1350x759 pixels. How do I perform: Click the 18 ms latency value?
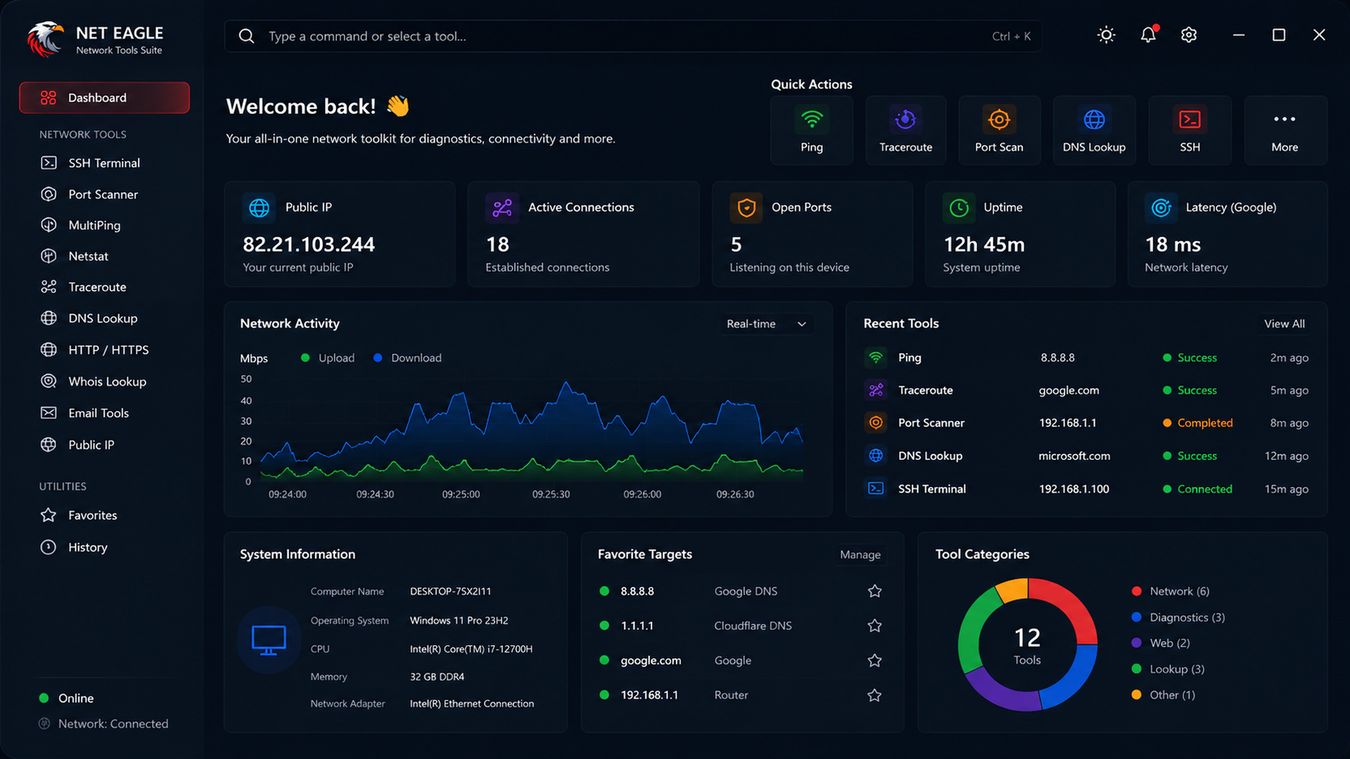tap(1173, 244)
